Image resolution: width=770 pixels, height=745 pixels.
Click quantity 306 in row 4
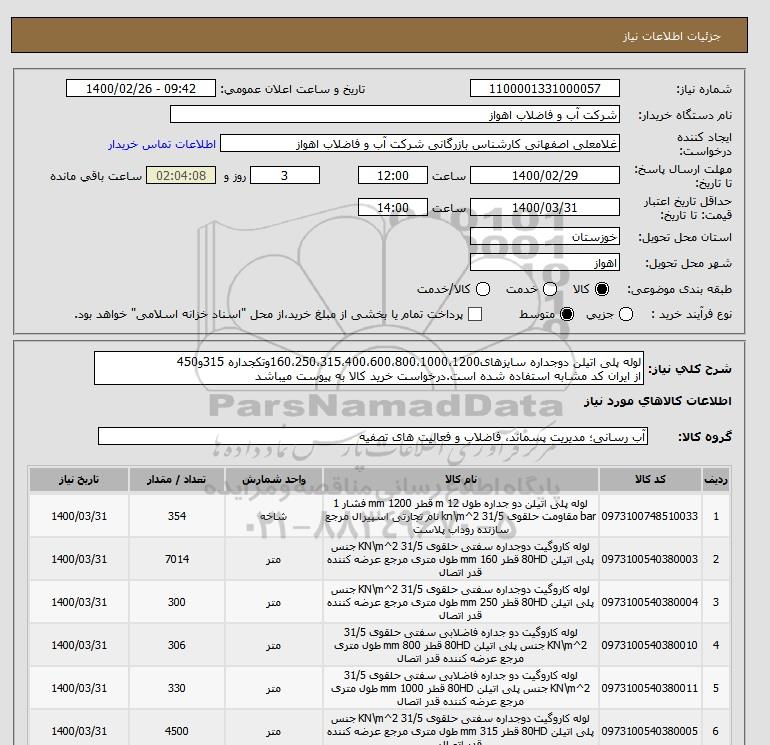coord(177,645)
